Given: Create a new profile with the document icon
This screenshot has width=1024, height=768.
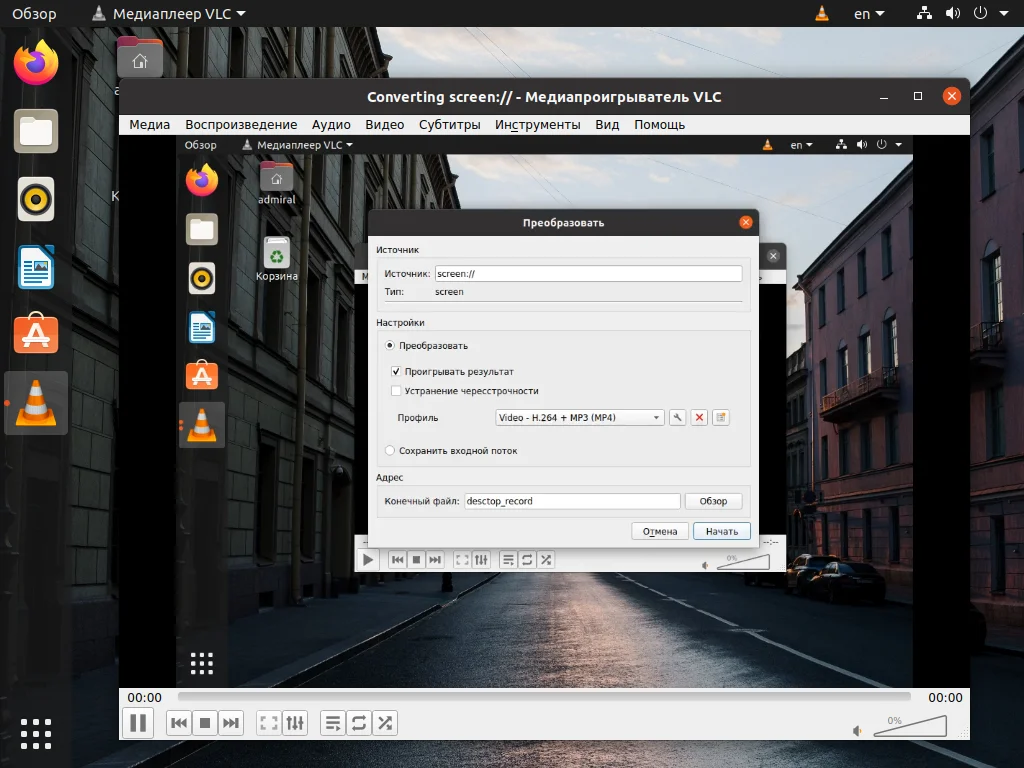Looking at the screenshot, I should (x=720, y=417).
